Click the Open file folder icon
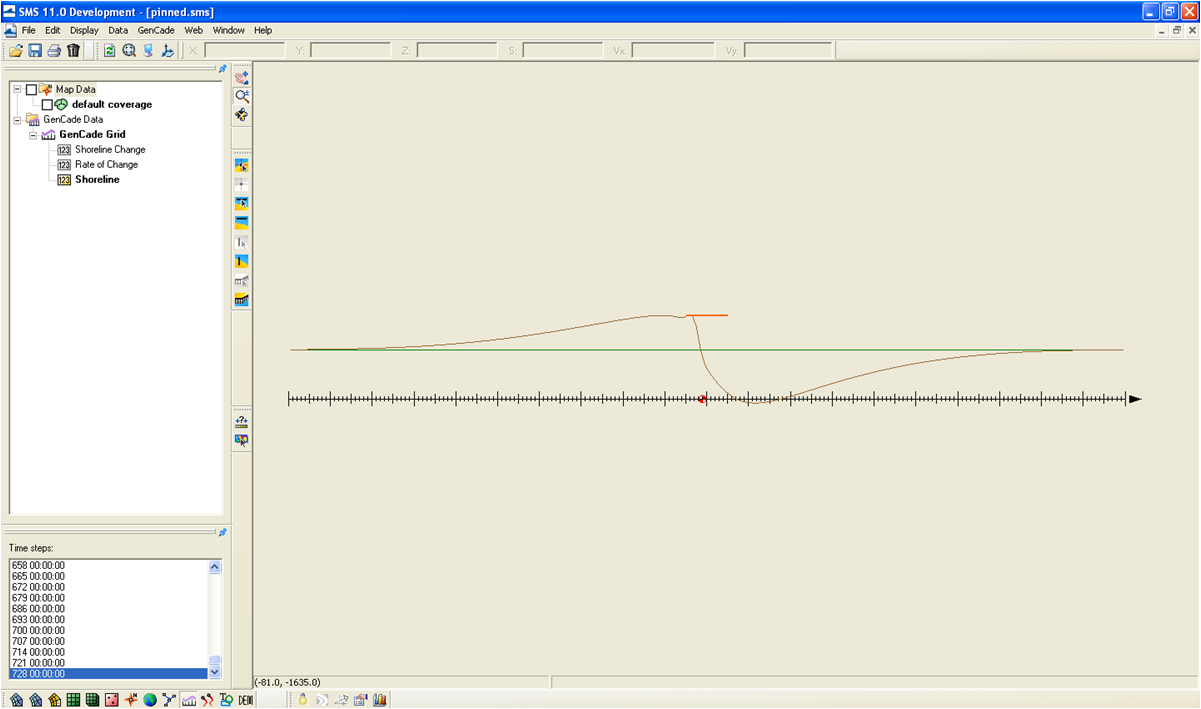The width and height of the screenshot is (1201, 709). [15, 50]
